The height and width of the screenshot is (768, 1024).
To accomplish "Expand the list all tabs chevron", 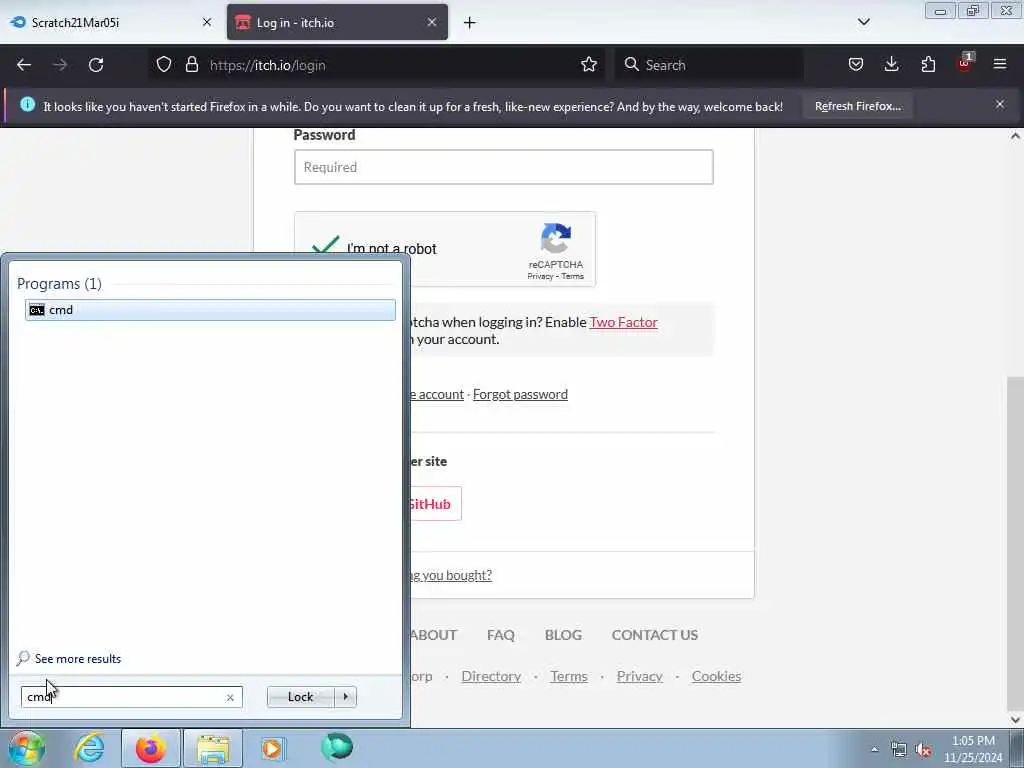I will 863,22.
